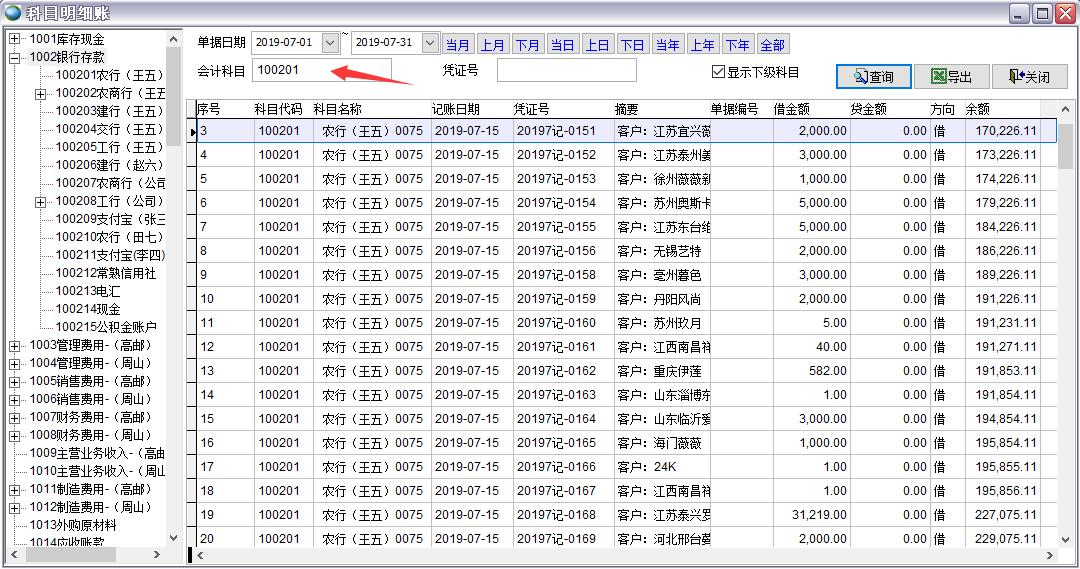
Task: Click the 查询 search button
Action: (873, 77)
